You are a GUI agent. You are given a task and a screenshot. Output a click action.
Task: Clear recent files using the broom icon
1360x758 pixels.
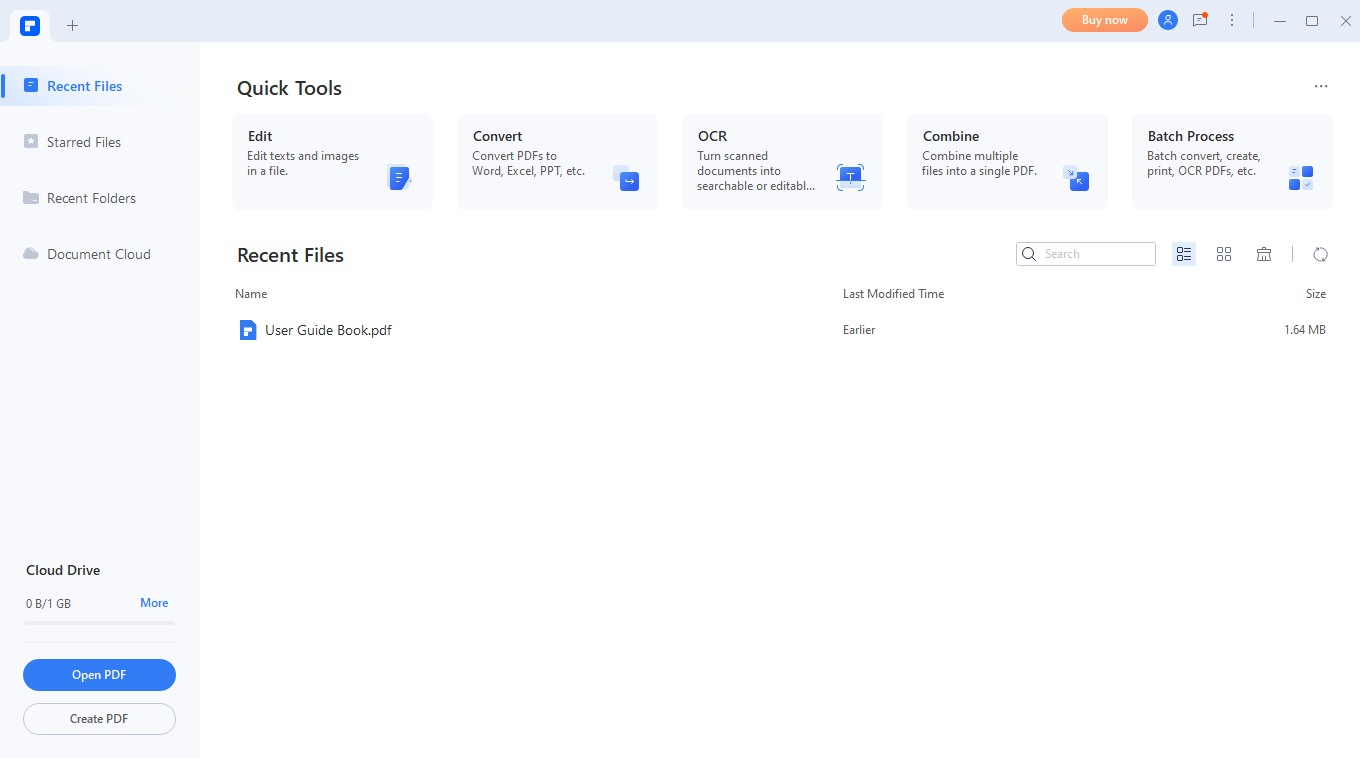click(x=1264, y=254)
